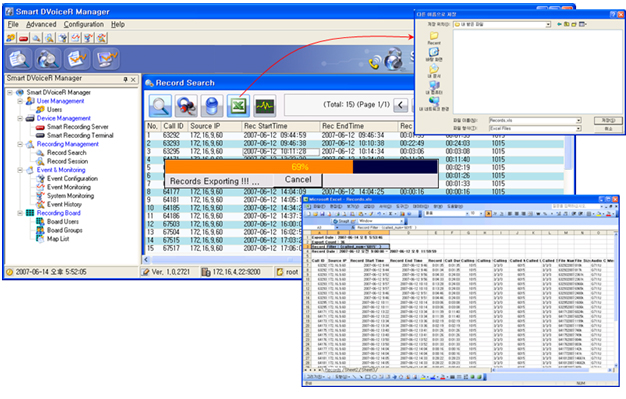Image resolution: width=626 pixels, height=399 pixels.
Task: Select Smart Recording Server in the tree
Action: point(78,127)
